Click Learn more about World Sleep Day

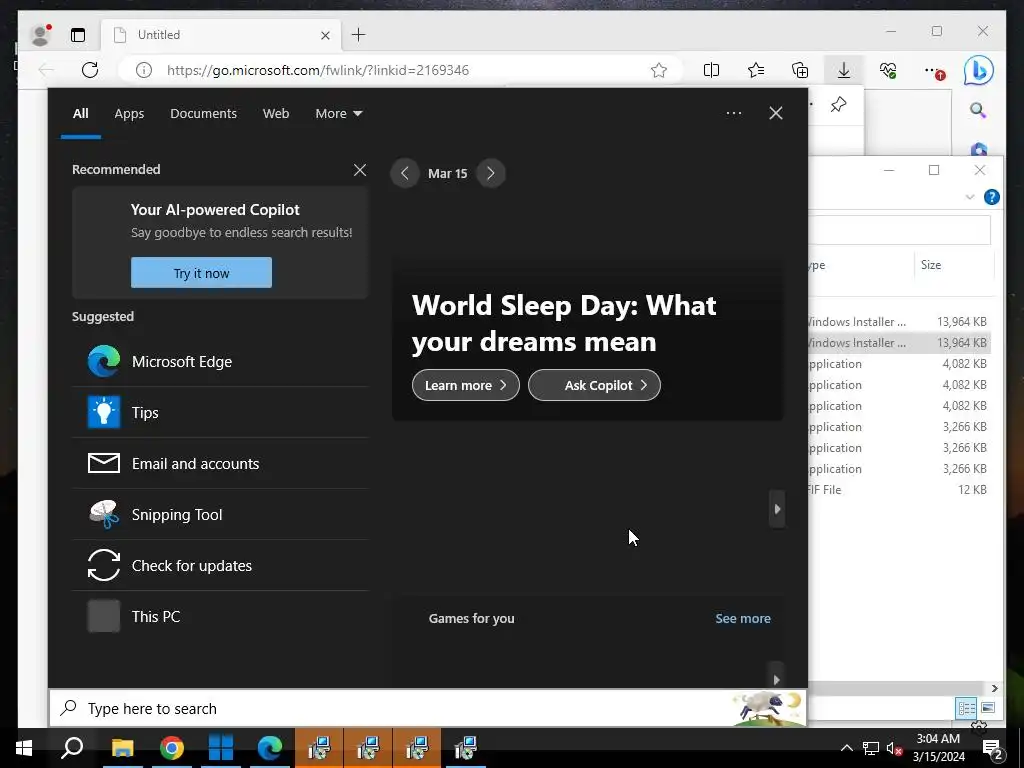click(466, 385)
